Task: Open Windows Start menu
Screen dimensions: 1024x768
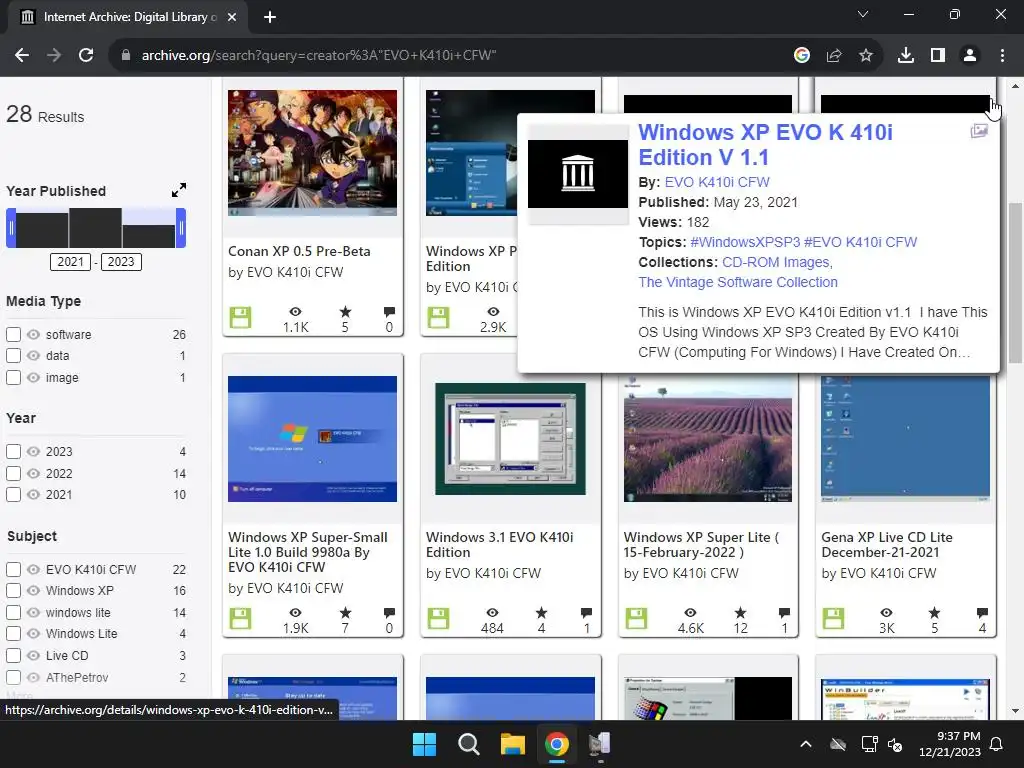Action: click(x=424, y=744)
